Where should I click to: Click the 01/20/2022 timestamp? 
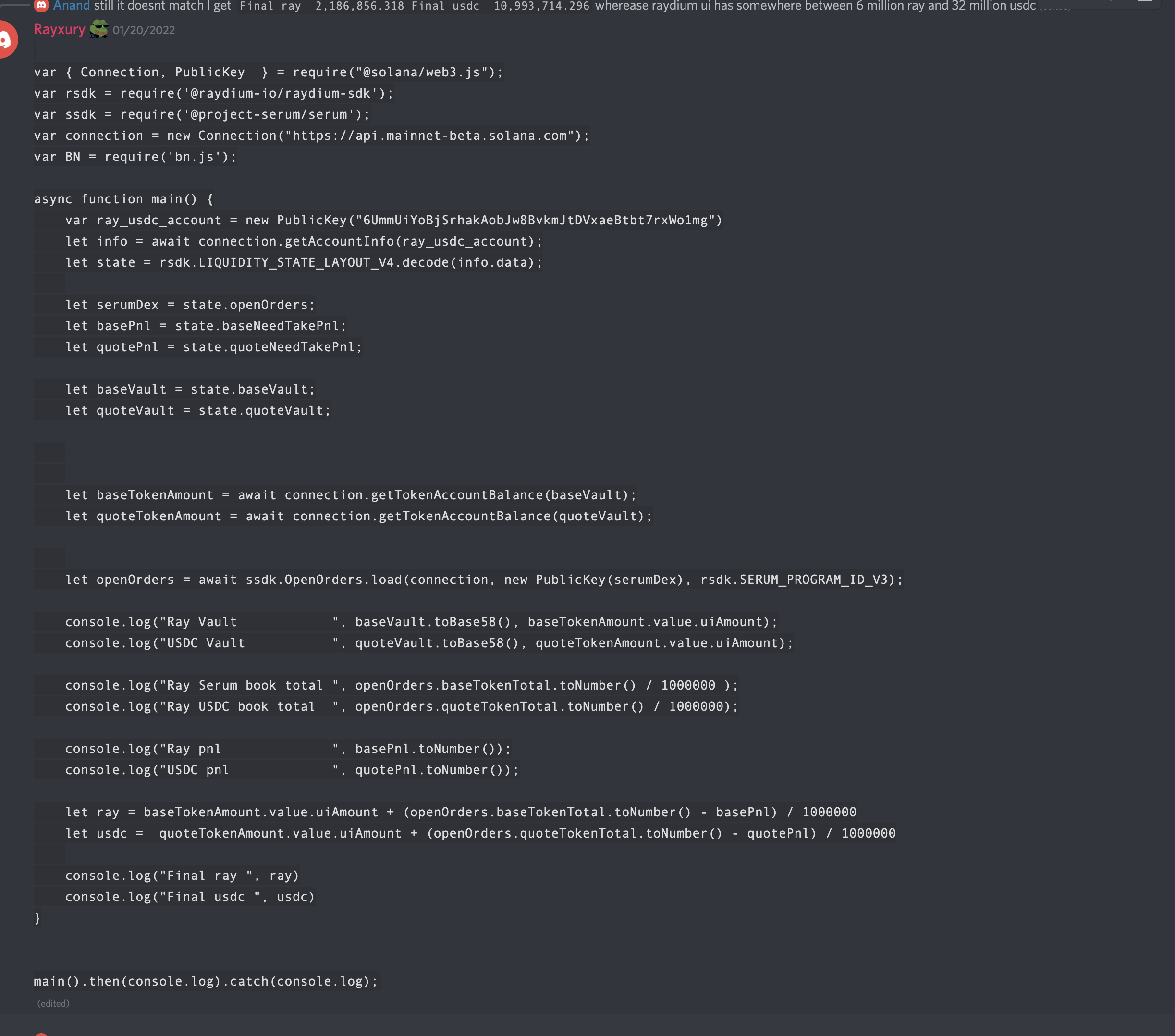click(143, 30)
